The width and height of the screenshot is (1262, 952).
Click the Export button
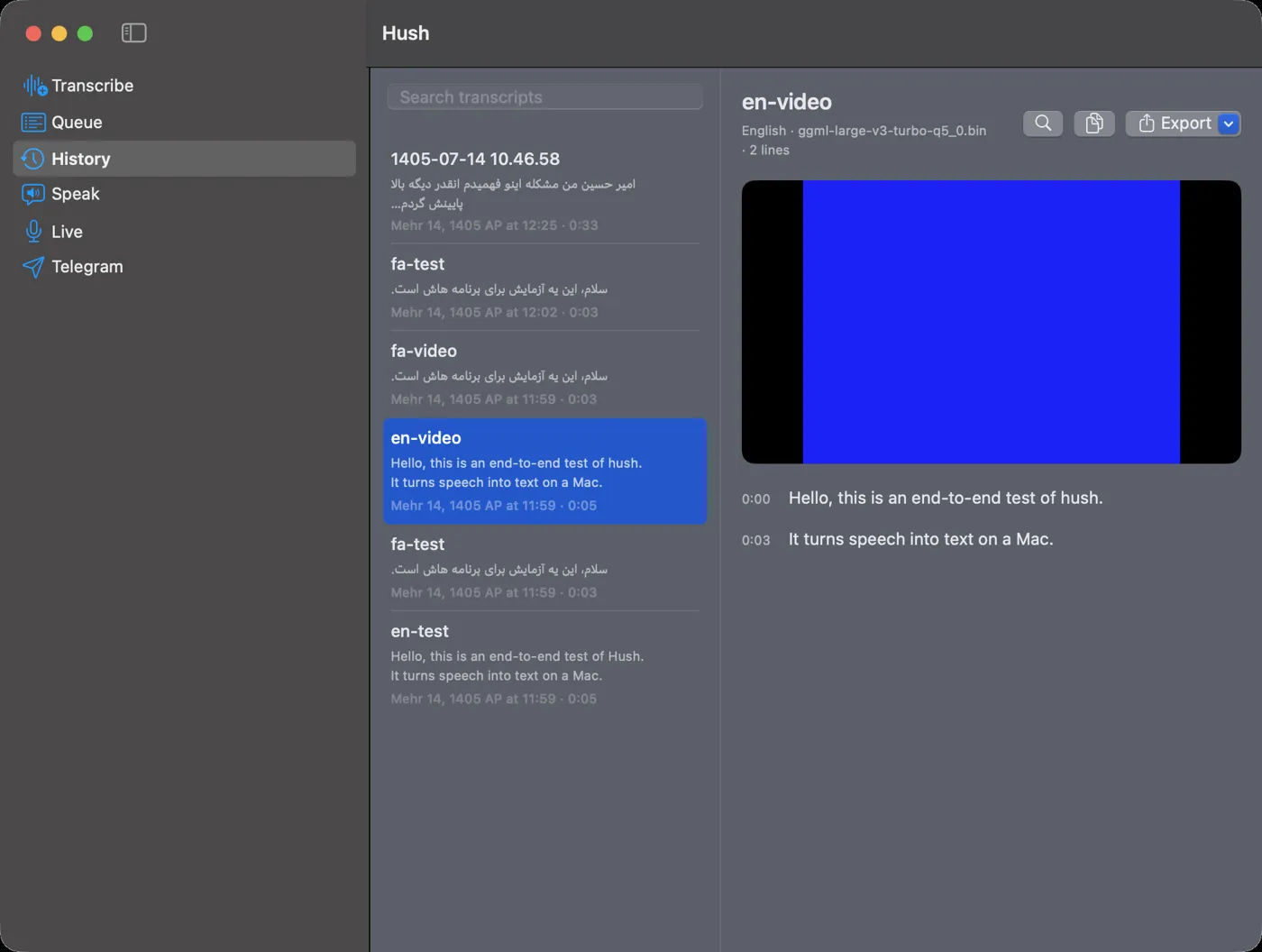pos(1174,124)
